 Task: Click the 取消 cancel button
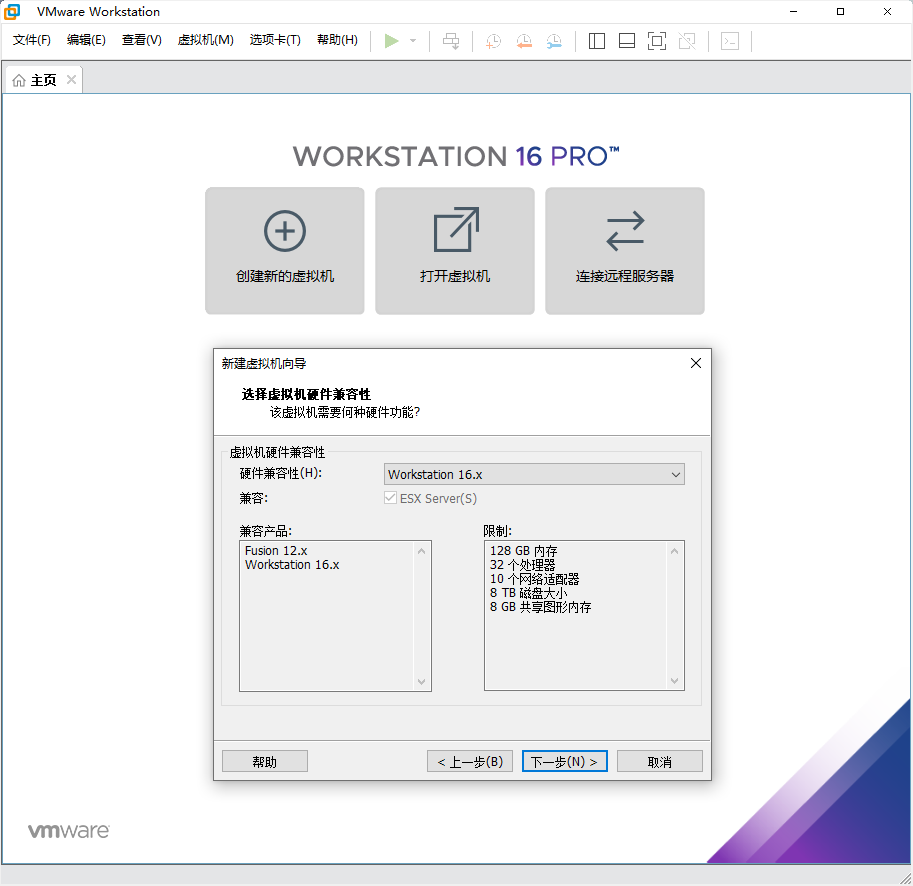click(660, 761)
